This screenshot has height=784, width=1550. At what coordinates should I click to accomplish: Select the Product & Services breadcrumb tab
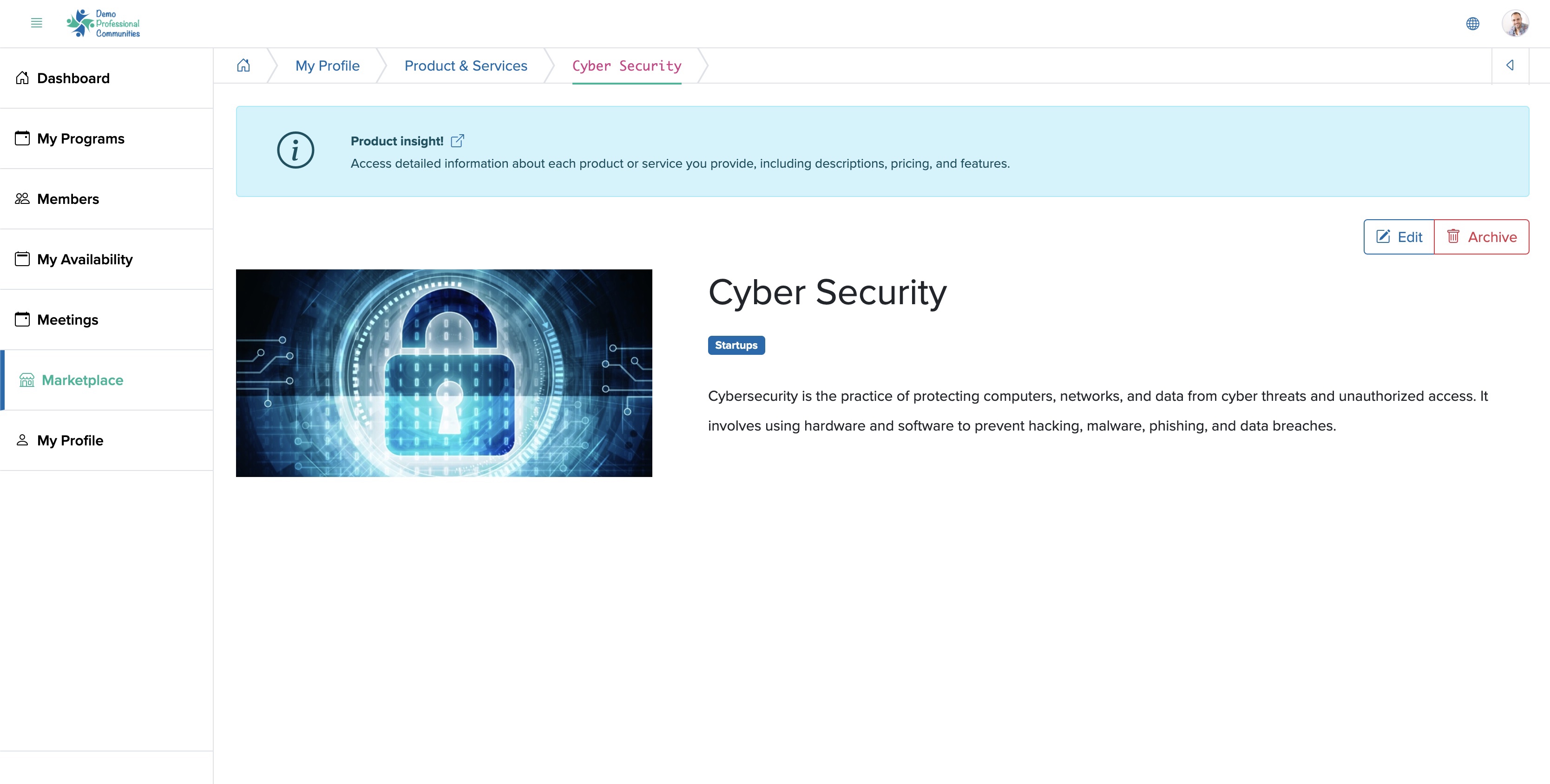point(466,65)
